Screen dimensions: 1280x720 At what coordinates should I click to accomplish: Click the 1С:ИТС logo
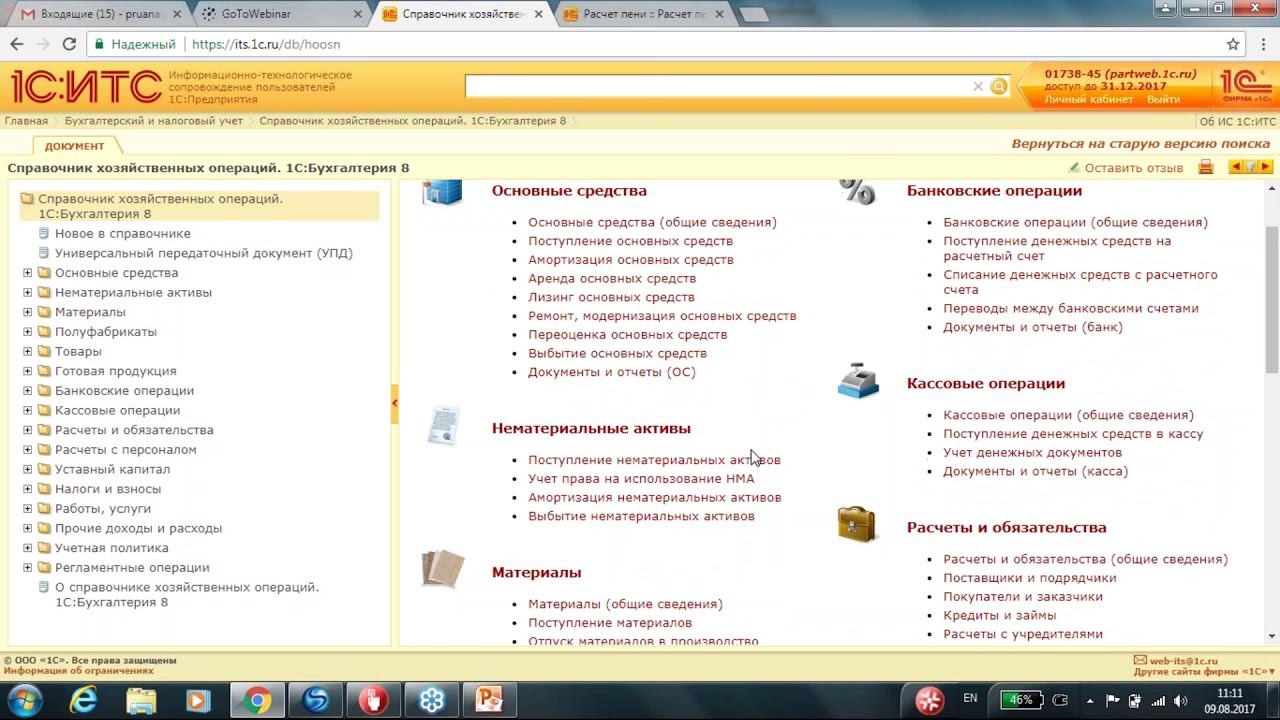coord(85,87)
